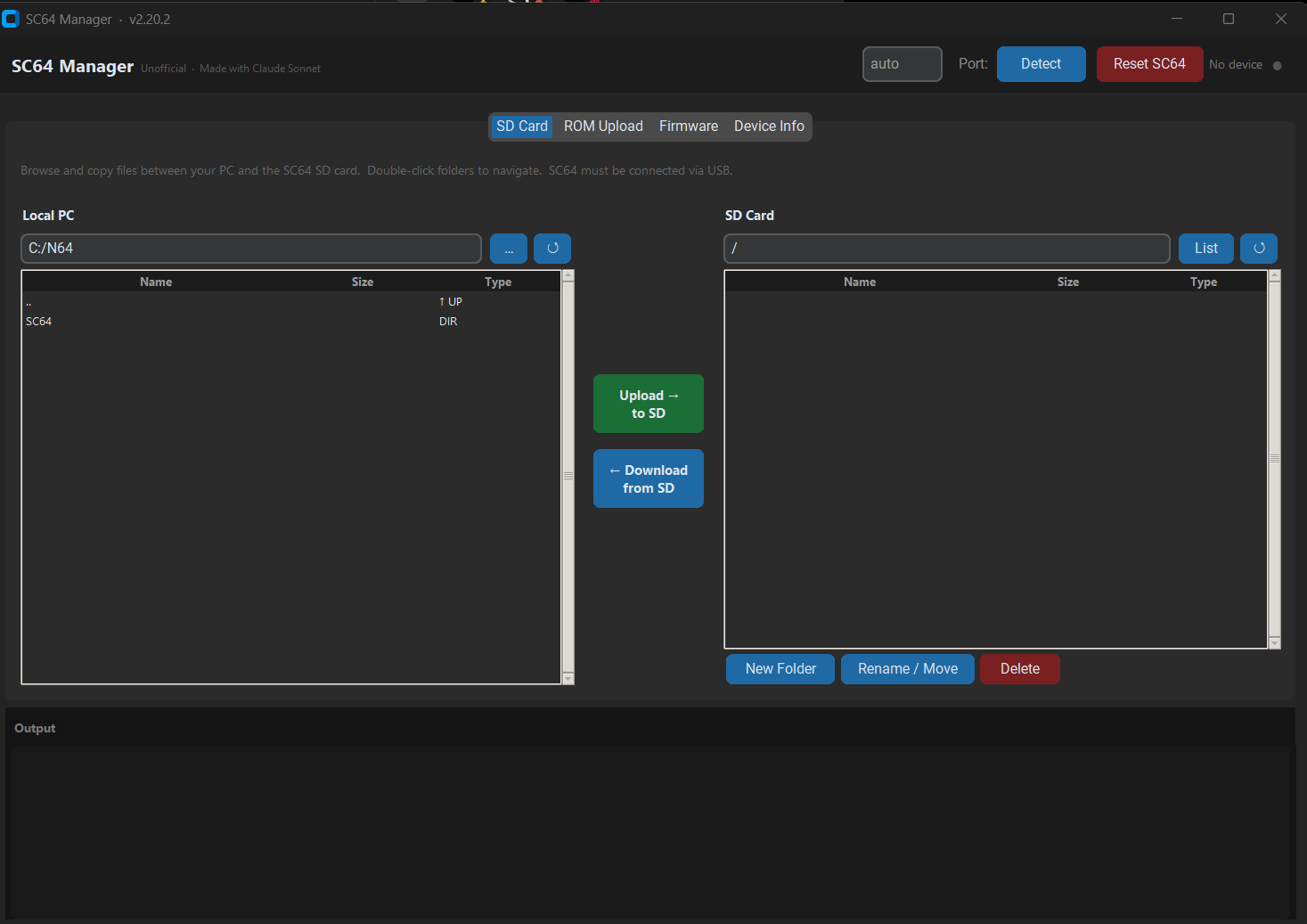Sort SD Card list by Size column
Viewport: 1307px width, 924px height.
coord(1068,282)
